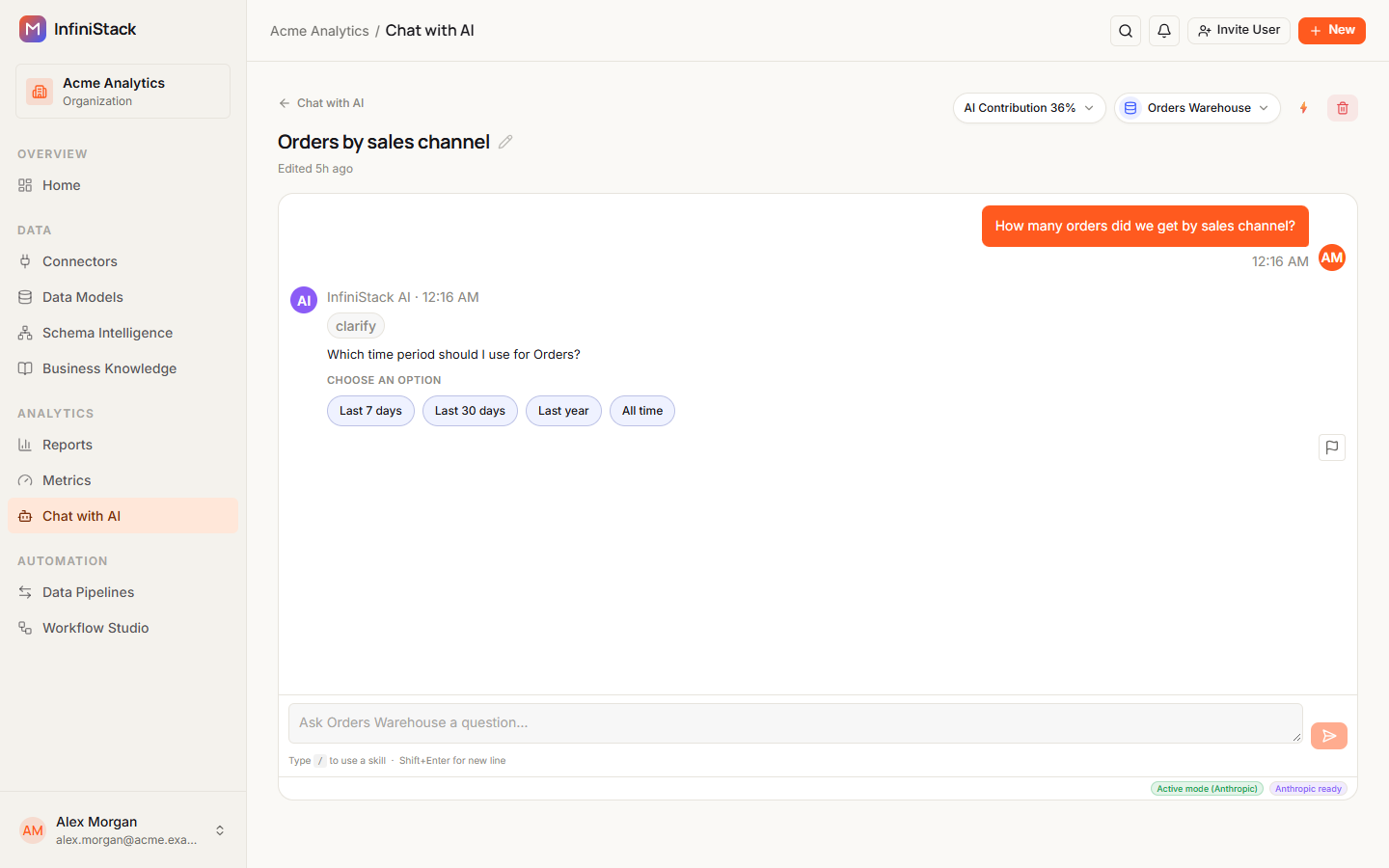Click the 'Edited 5h ago' text
1389x868 pixels.
[315, 169]
